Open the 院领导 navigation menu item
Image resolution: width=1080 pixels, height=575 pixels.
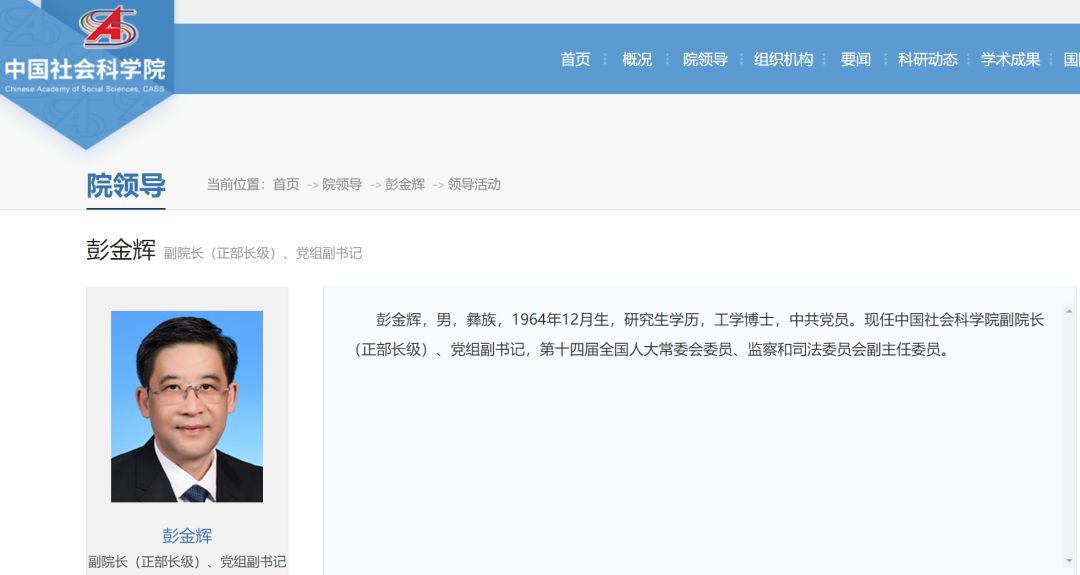coord(705,60)
